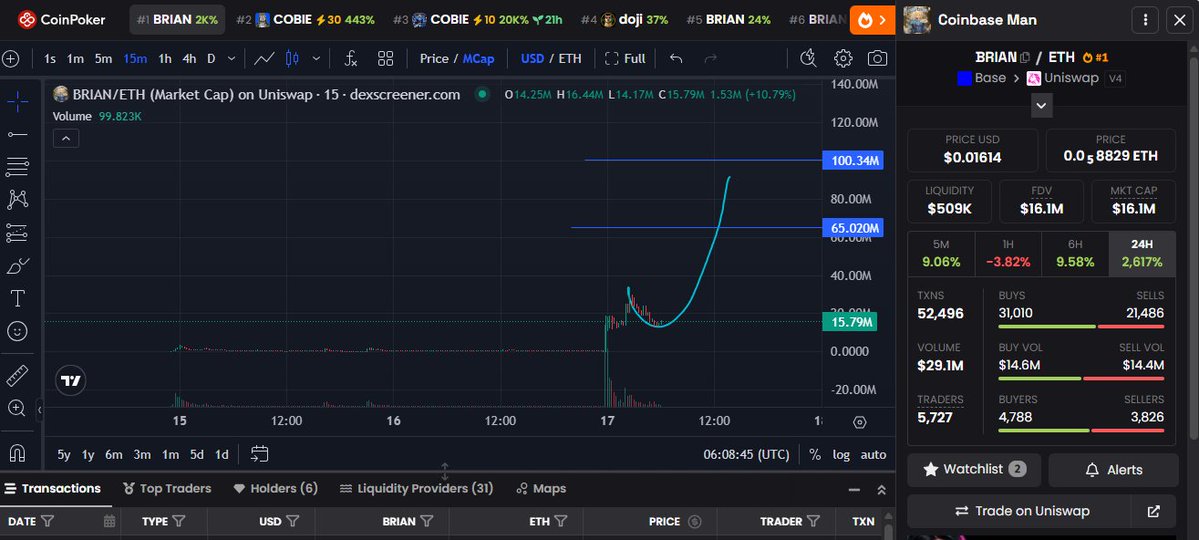The width and height of the screenshot is (1199, 540).
Task: Click the 06:08:45 (UTC) timezone selector
Action: tap(746, 454)
